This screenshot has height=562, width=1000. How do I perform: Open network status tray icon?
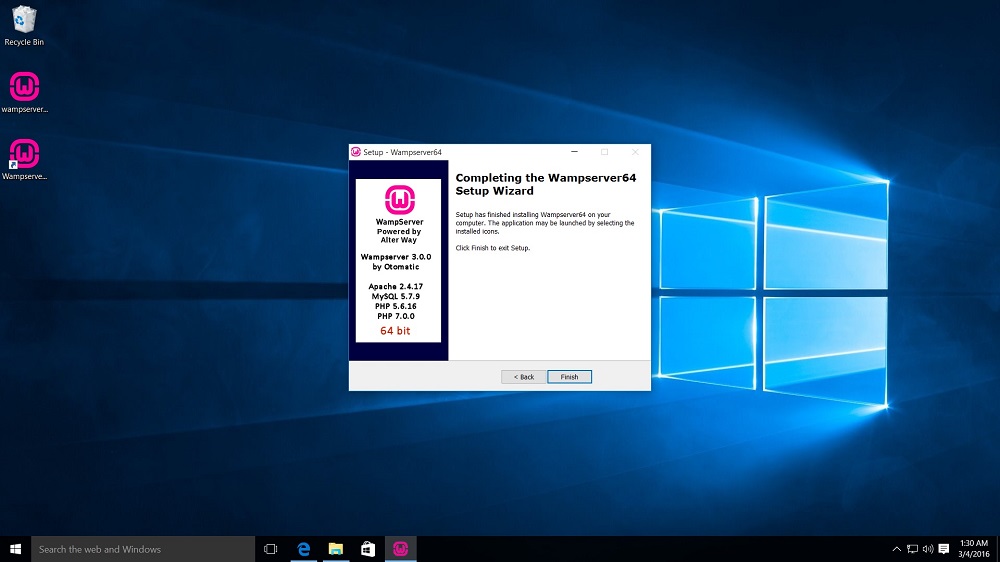(x=913, y=549)
